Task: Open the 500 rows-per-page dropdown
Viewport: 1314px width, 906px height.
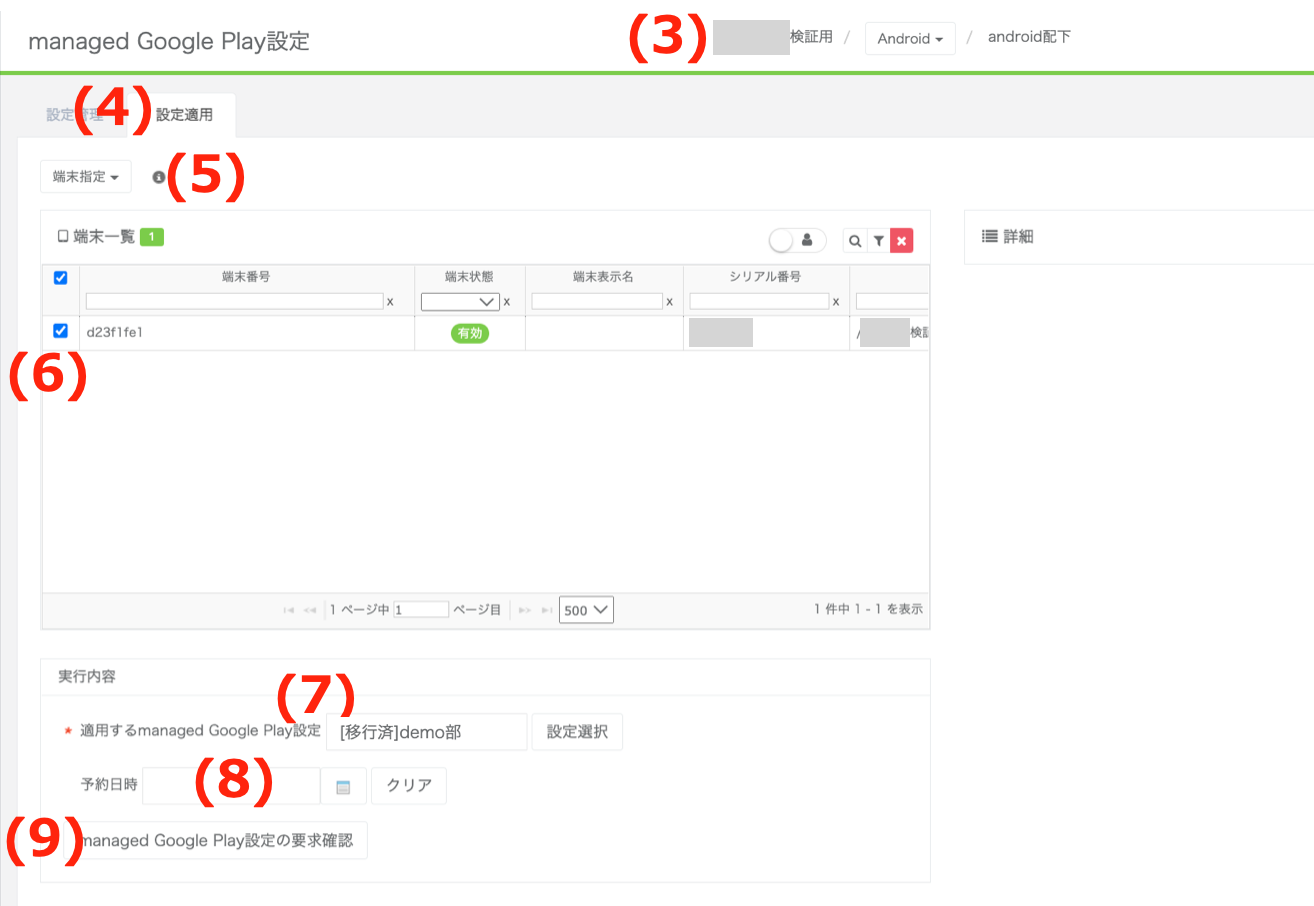Action: point(586,609)
